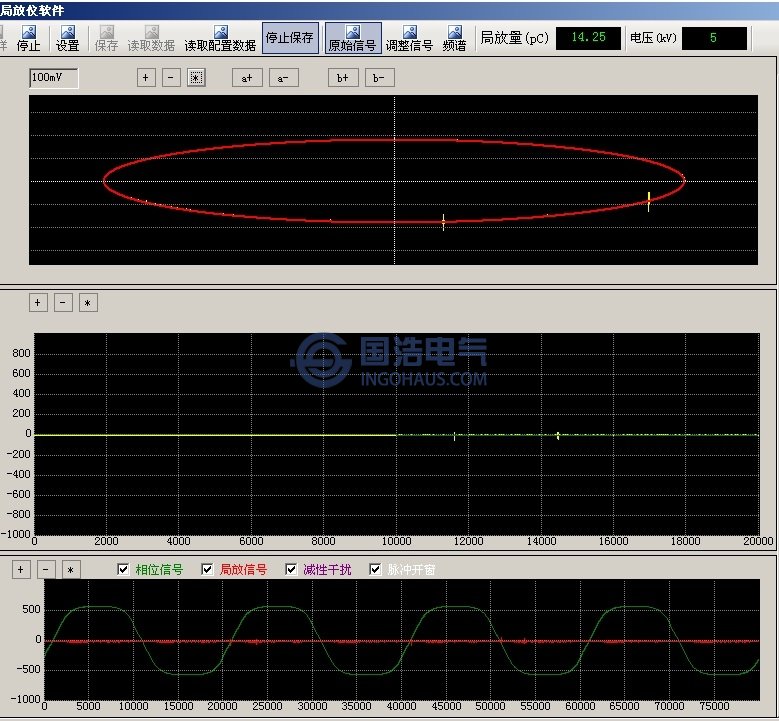Image resolution: width=779 pixels, height=721 pixels.
Task: Click the 停止保存 (stop saving) button
Action: click(289, 38)
